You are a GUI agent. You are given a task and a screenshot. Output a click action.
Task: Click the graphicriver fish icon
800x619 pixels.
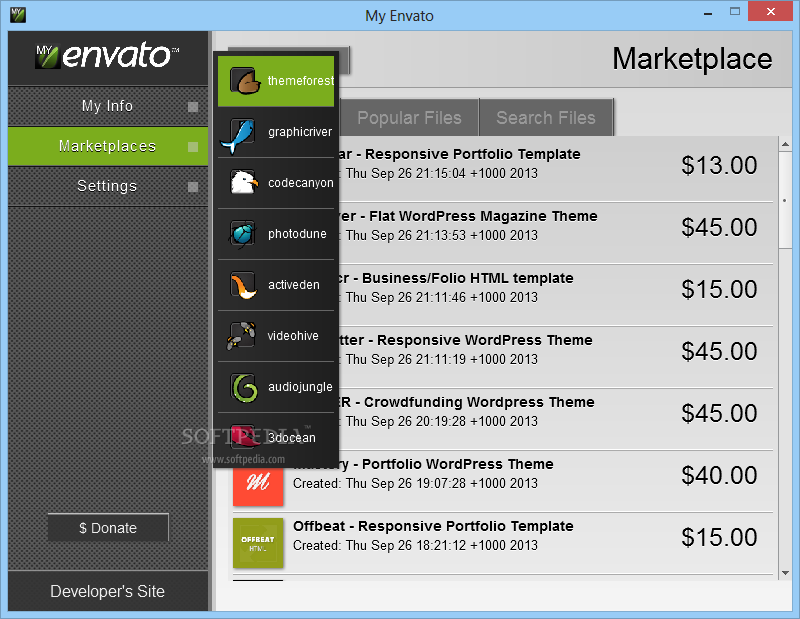pyautogui.click(x=238, y=136)
